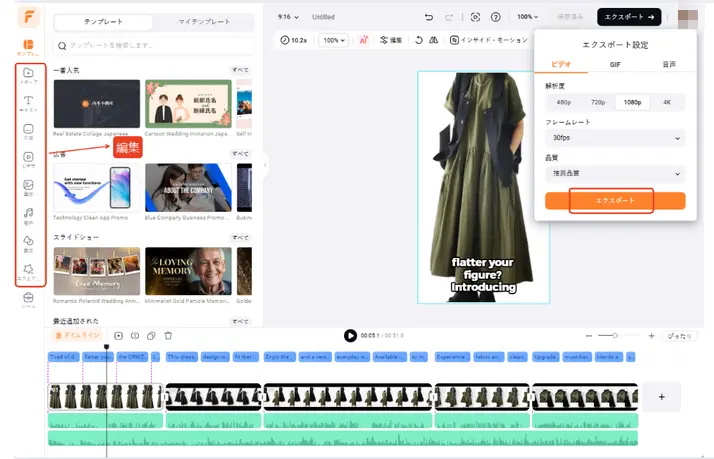Click the 編集 edit sliders button
714x459 pixels.
pyautogui.click(x=391, y=40)
